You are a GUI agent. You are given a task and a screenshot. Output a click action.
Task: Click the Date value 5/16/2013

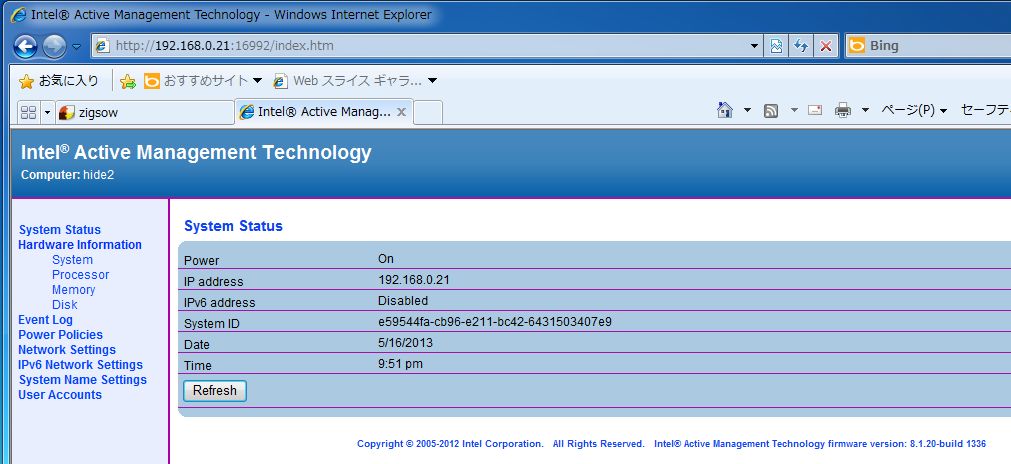click(406, 343)
